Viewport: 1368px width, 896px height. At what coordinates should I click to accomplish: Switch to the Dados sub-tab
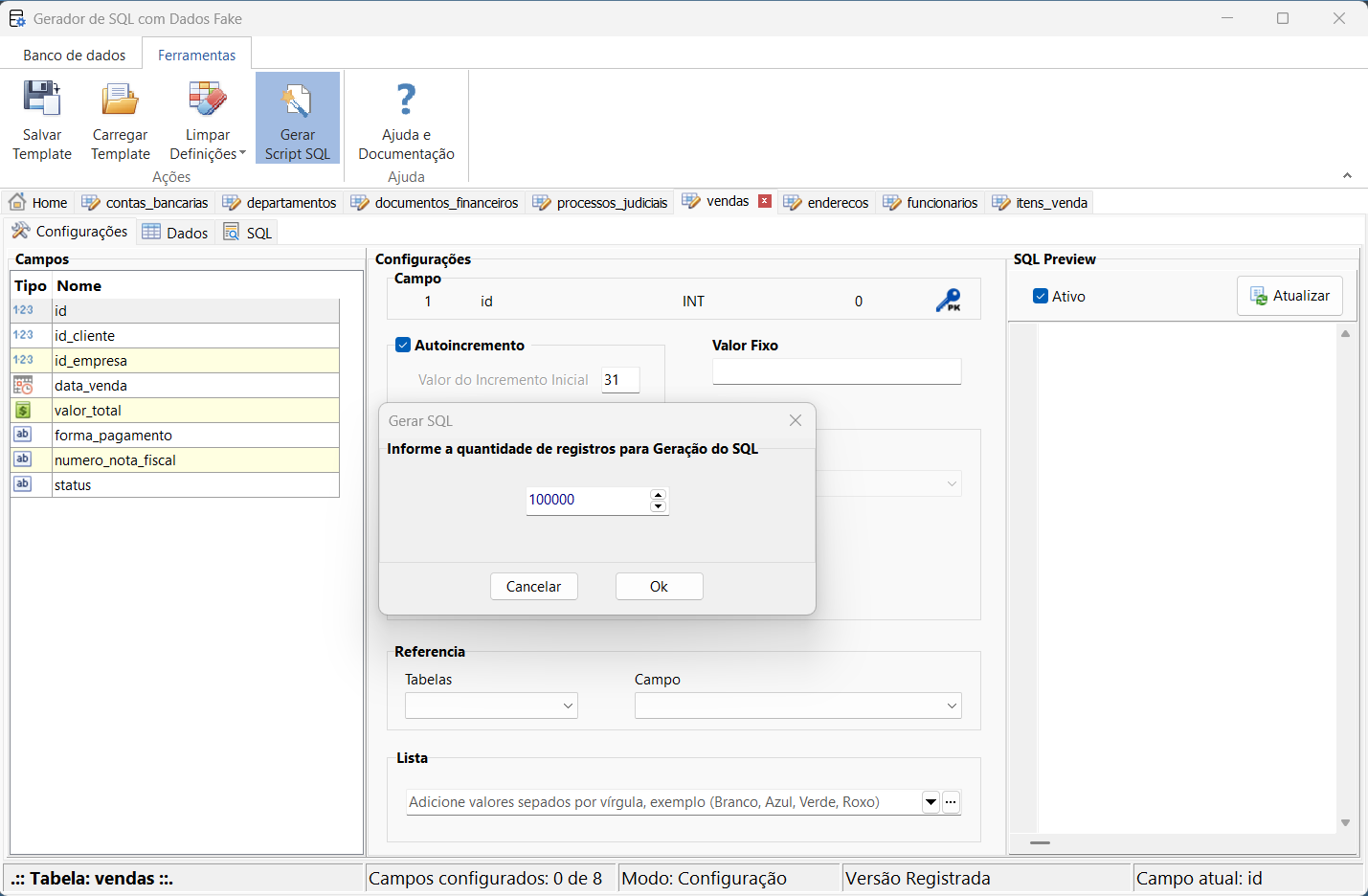coord(175,233)
